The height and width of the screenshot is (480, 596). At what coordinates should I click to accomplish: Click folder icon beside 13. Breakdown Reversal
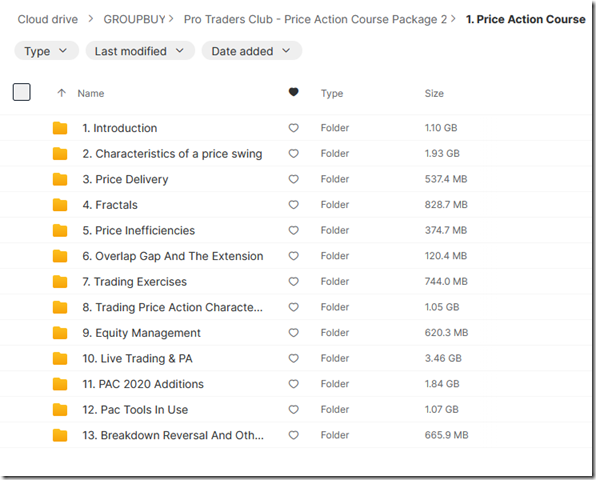coord(60,435)
